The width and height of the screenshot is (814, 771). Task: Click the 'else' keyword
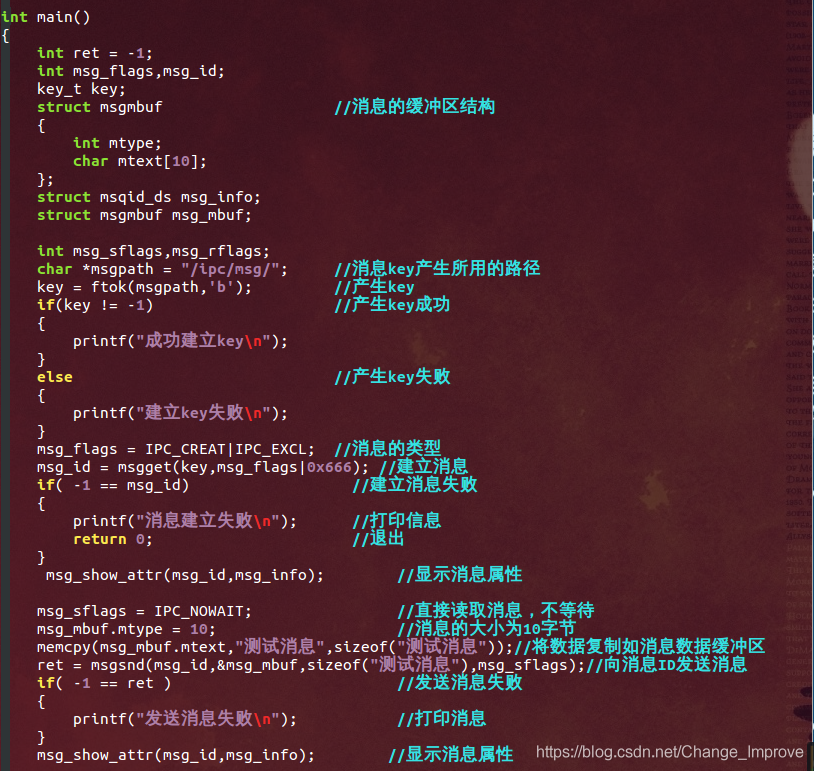coord(55,377)
